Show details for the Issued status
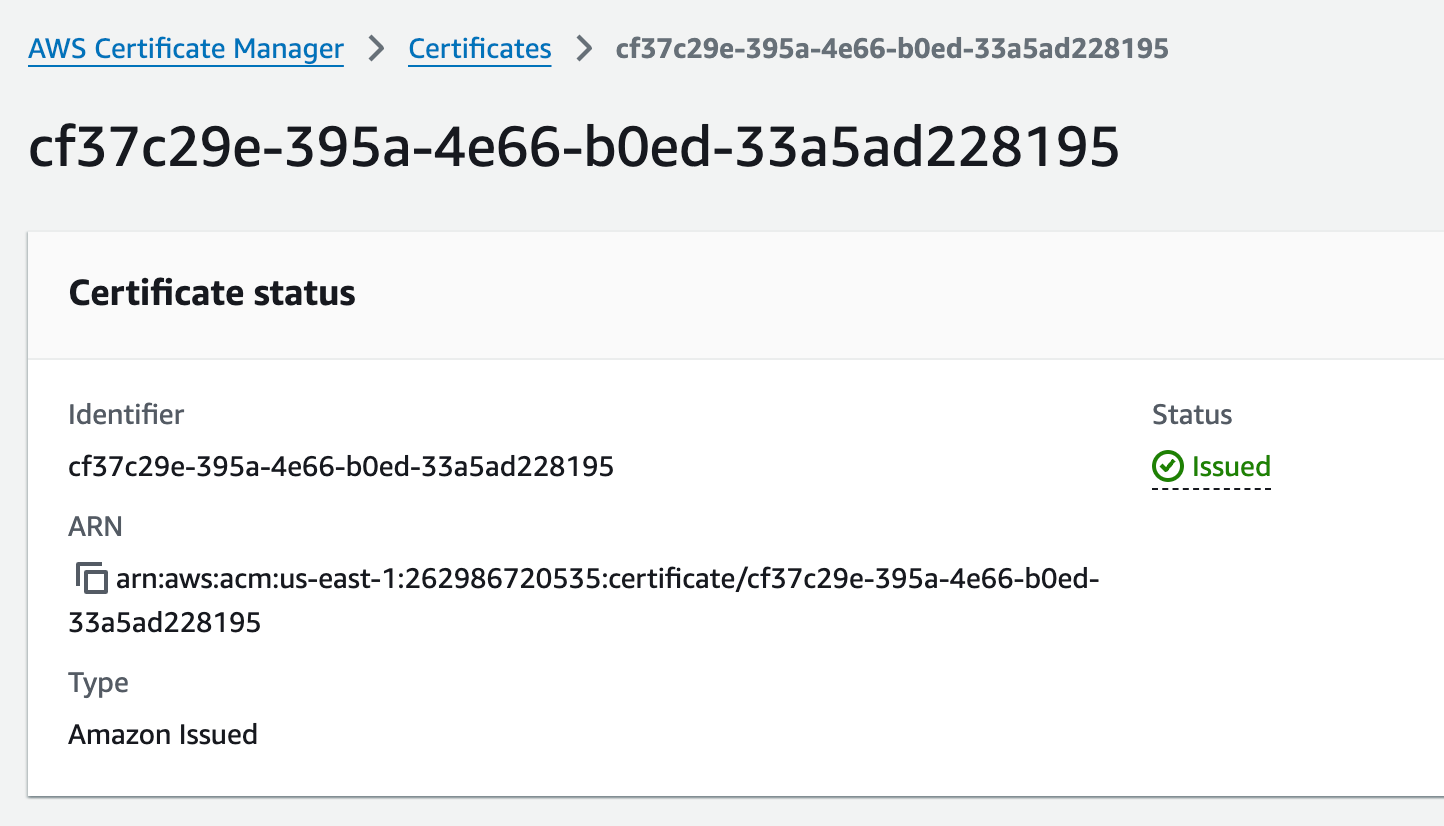 pos(1230,466)
